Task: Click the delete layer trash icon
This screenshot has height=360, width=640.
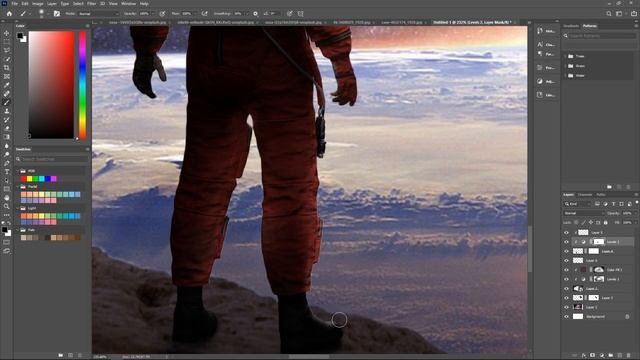Action: point(629,356)
